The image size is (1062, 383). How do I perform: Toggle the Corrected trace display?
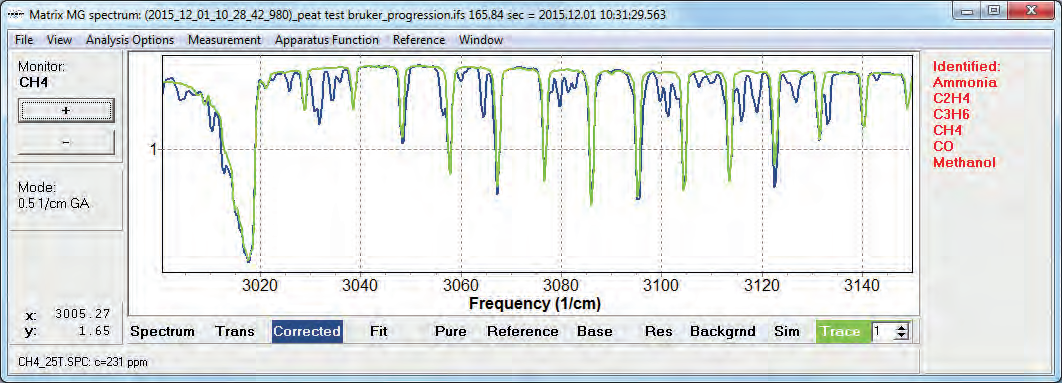point(307,331)
